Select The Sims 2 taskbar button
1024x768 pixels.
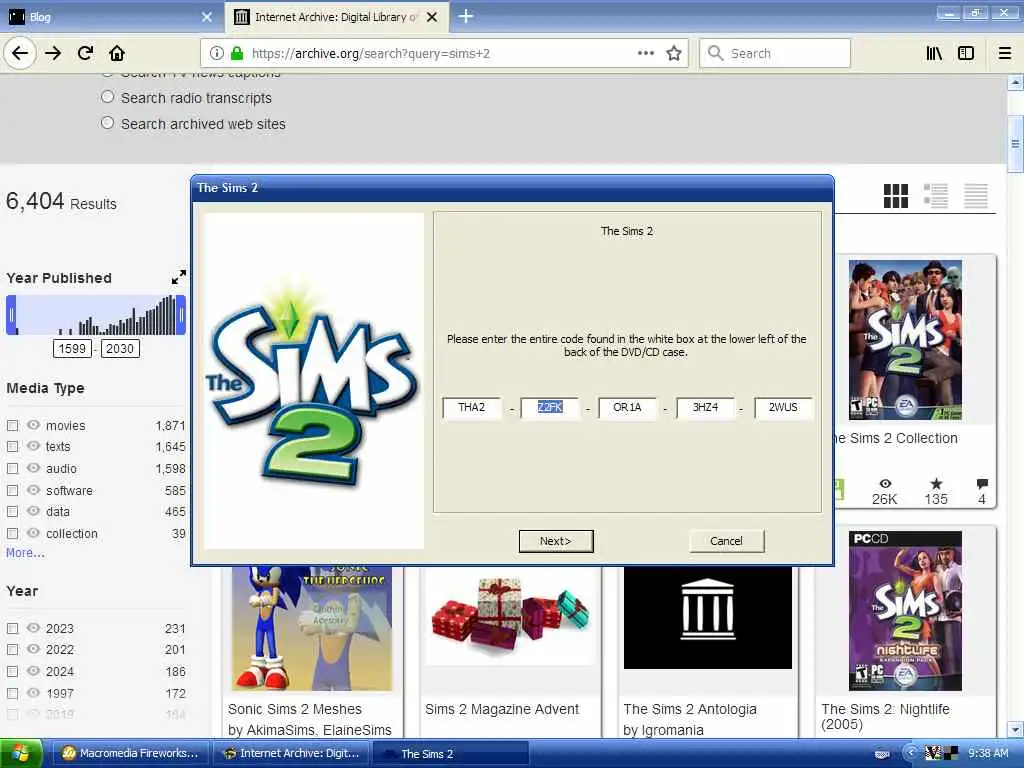pos(452,754)
